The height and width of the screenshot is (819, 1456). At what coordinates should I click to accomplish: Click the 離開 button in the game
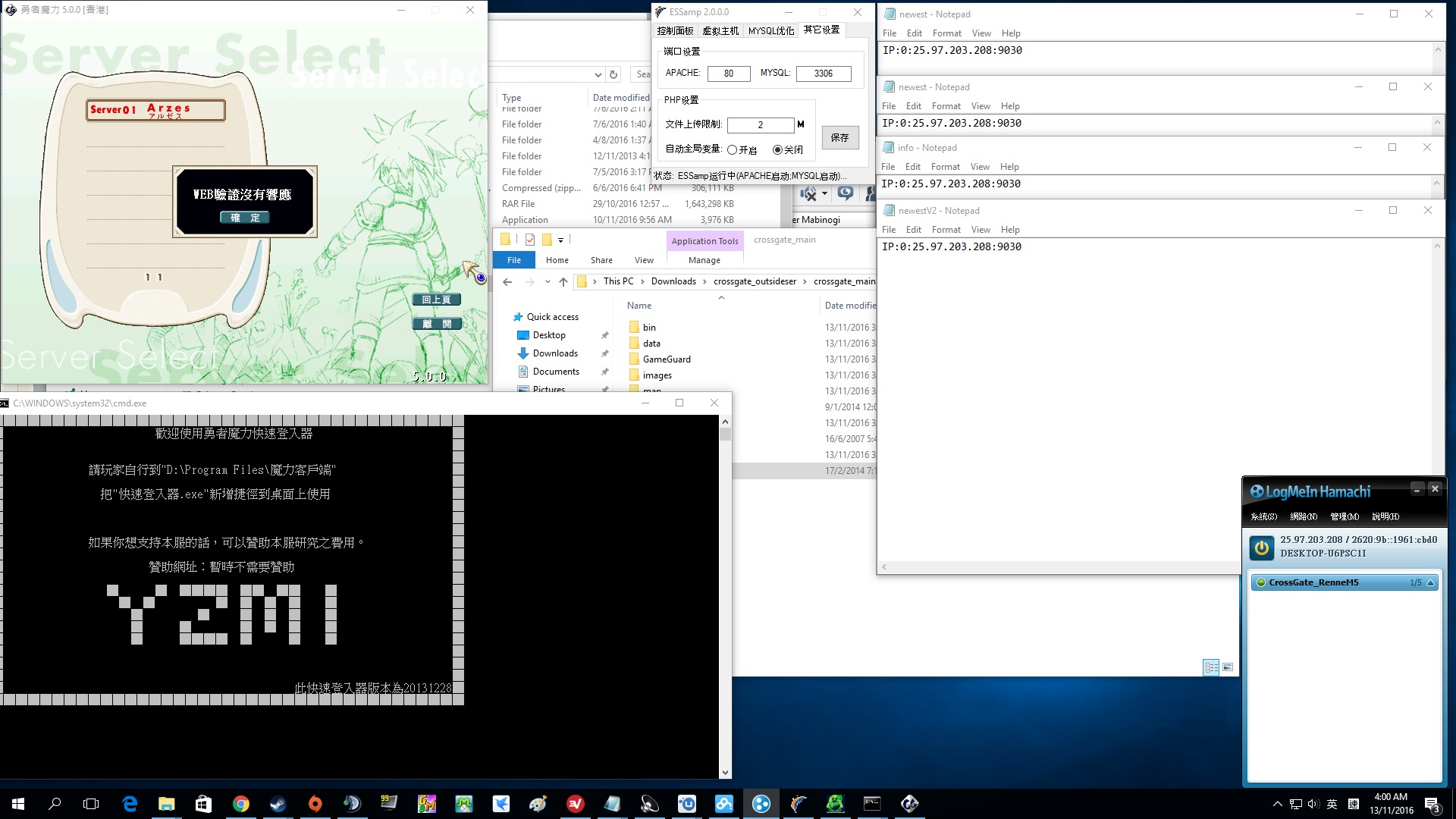pyautogui.click(x=436, y=324)
